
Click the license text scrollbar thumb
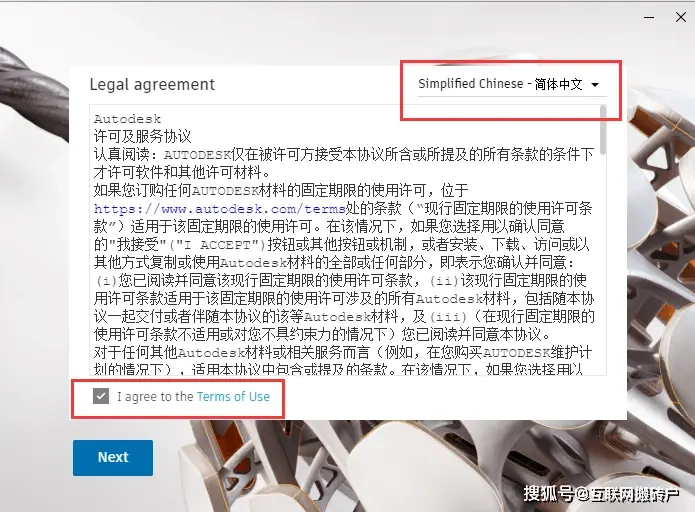click(x=603, y=130)
